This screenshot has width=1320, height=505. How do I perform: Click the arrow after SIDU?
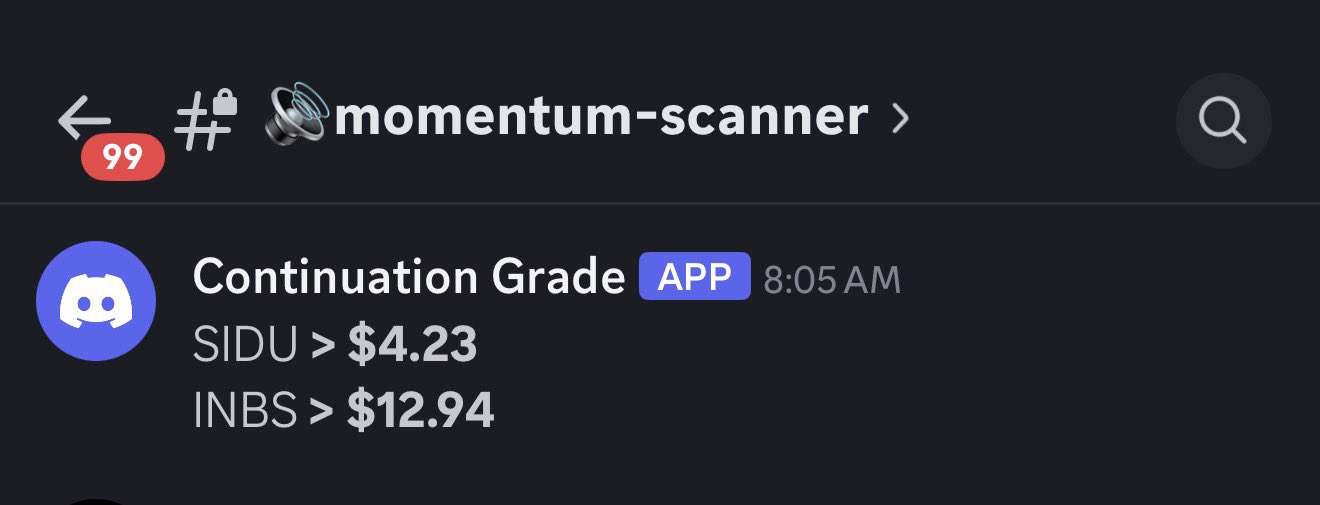pos(322,346)
